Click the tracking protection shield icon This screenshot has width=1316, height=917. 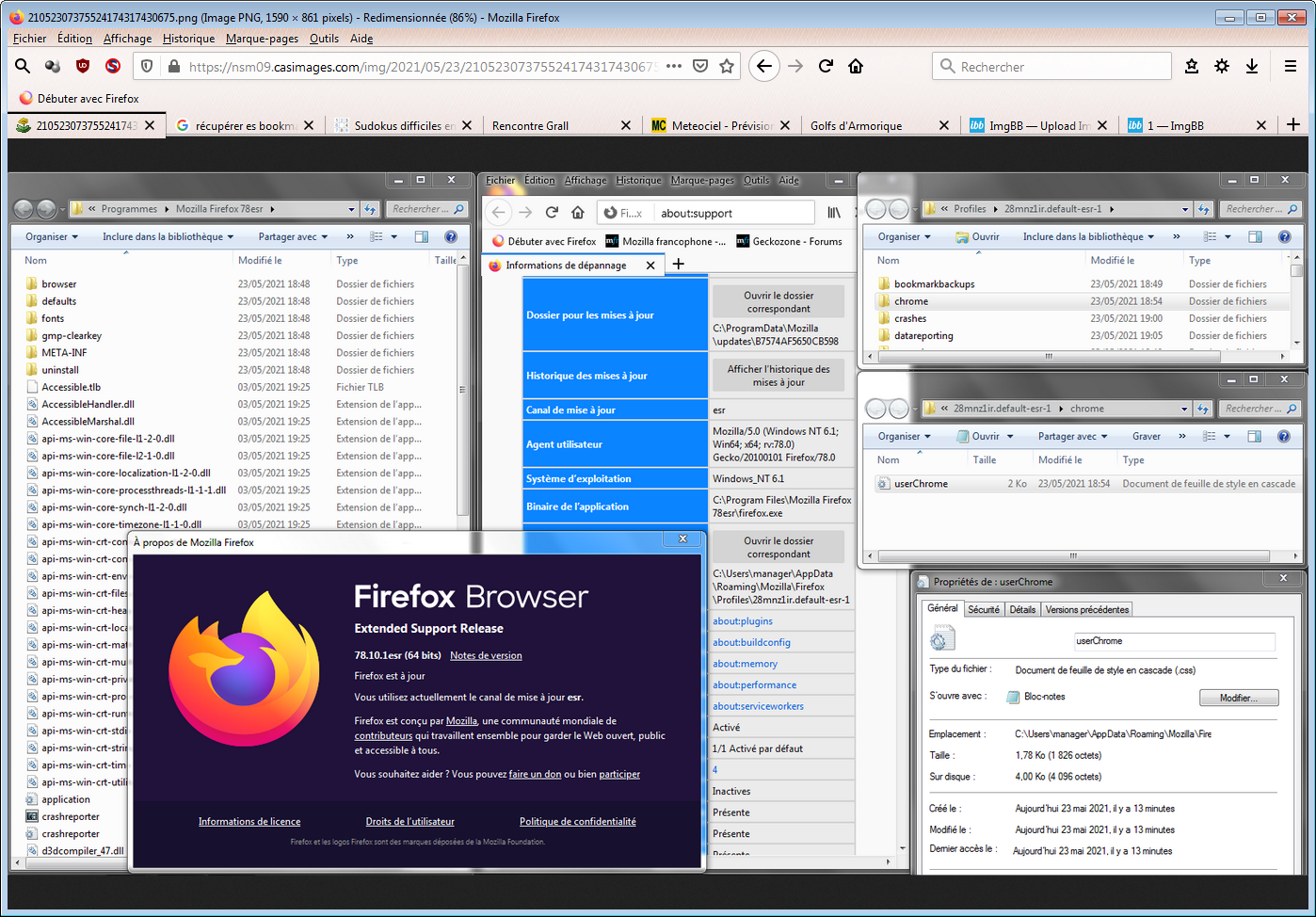[147, 66]
